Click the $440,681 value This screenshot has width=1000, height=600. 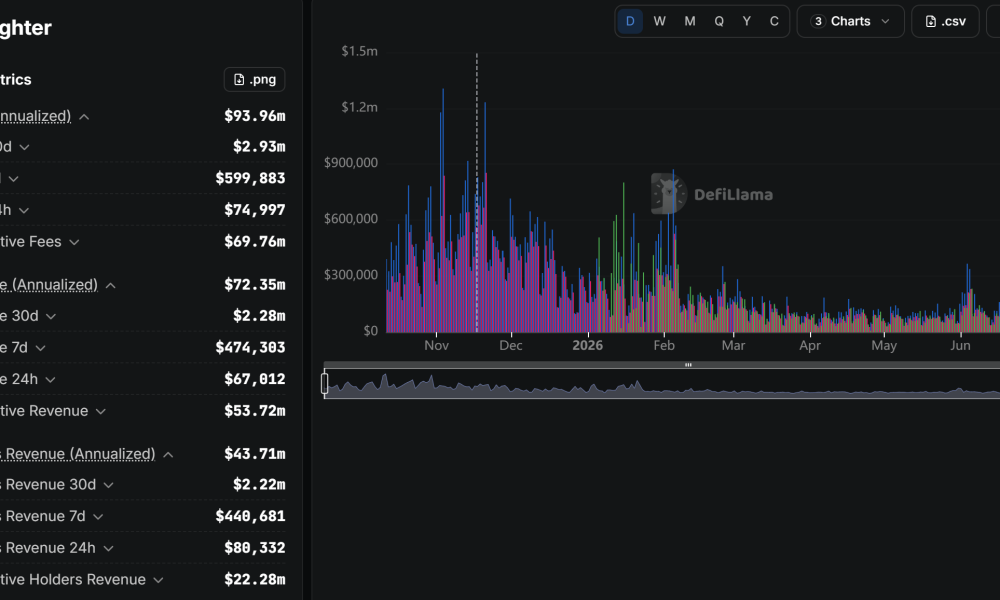click(250, 516)
